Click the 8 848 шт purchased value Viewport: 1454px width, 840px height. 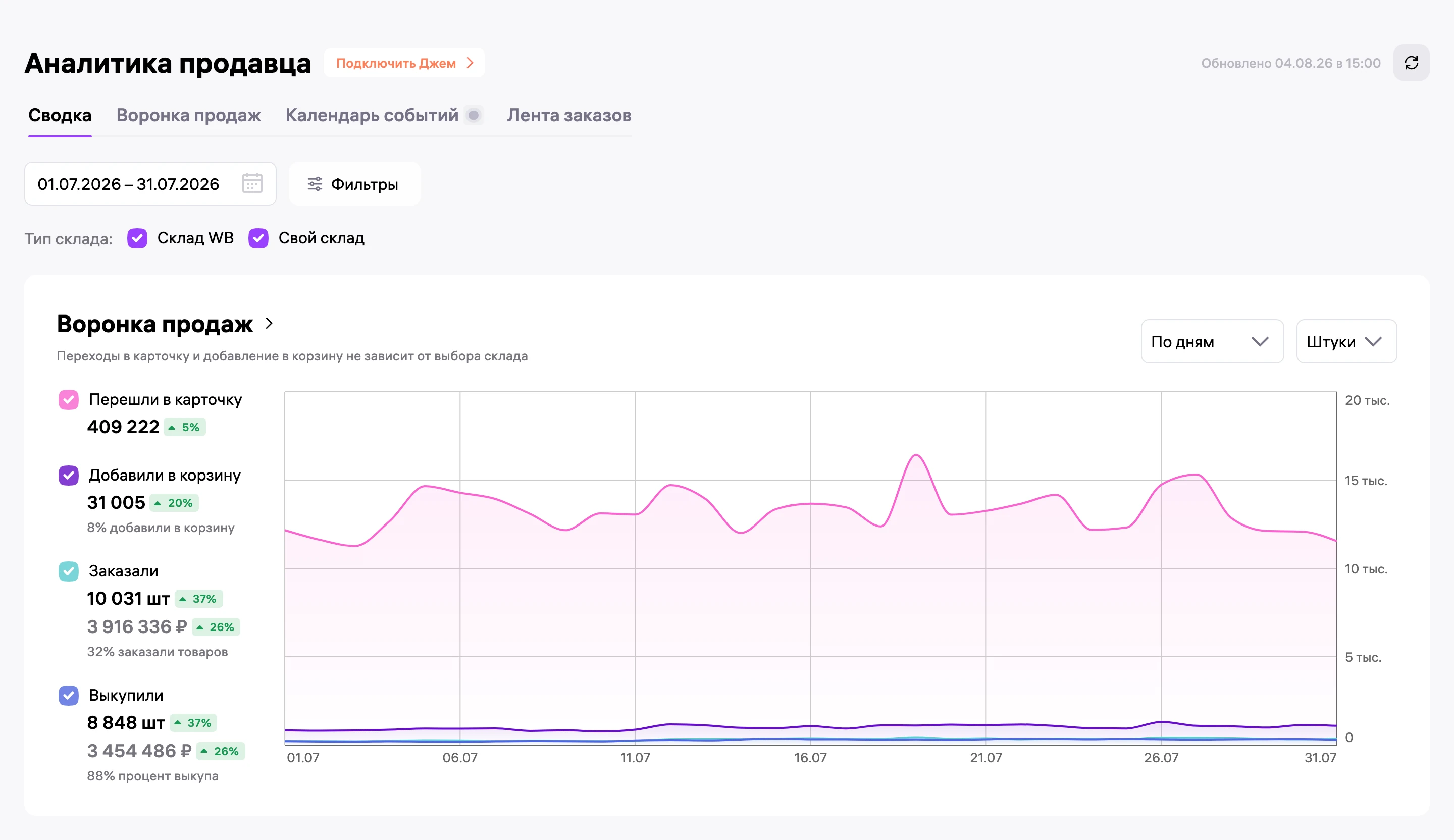click(126, 722)
